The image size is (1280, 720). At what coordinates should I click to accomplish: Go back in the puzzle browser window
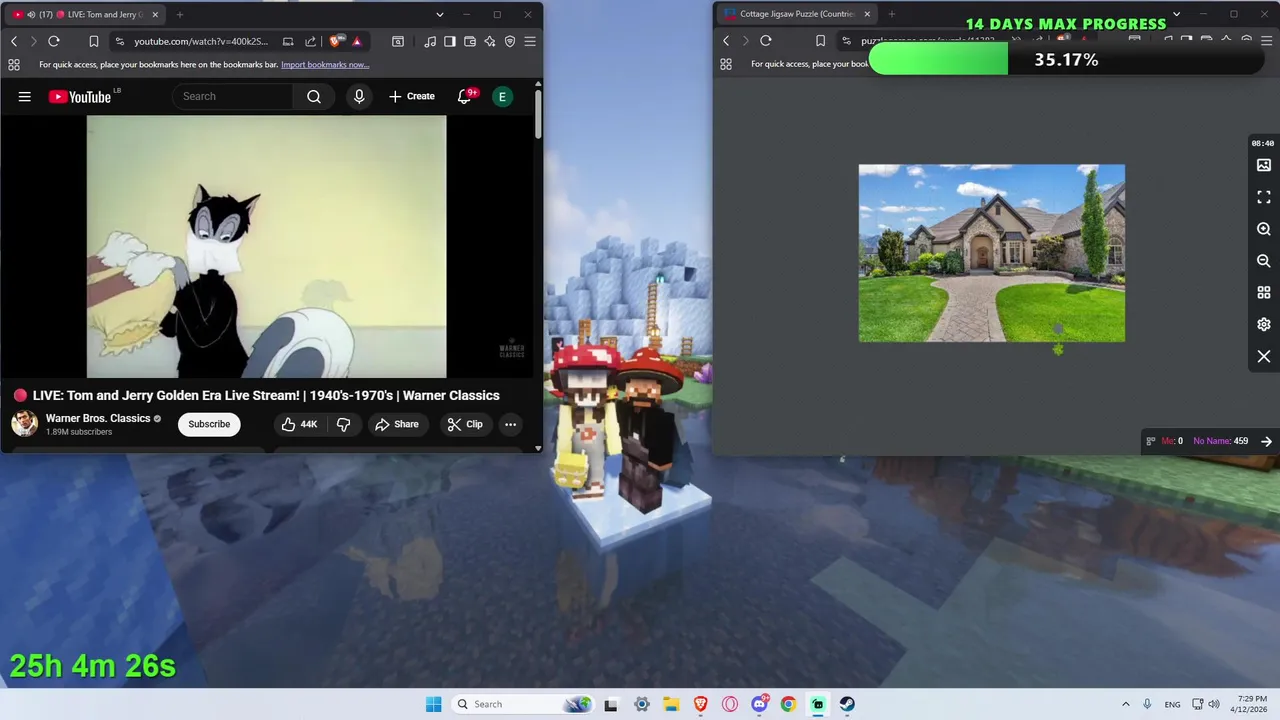[x=726, y=41]
